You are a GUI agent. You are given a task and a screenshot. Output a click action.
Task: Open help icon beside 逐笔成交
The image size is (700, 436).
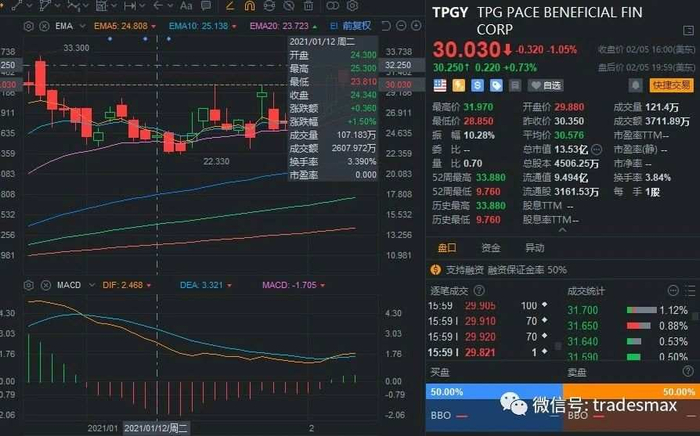[479, 291]
